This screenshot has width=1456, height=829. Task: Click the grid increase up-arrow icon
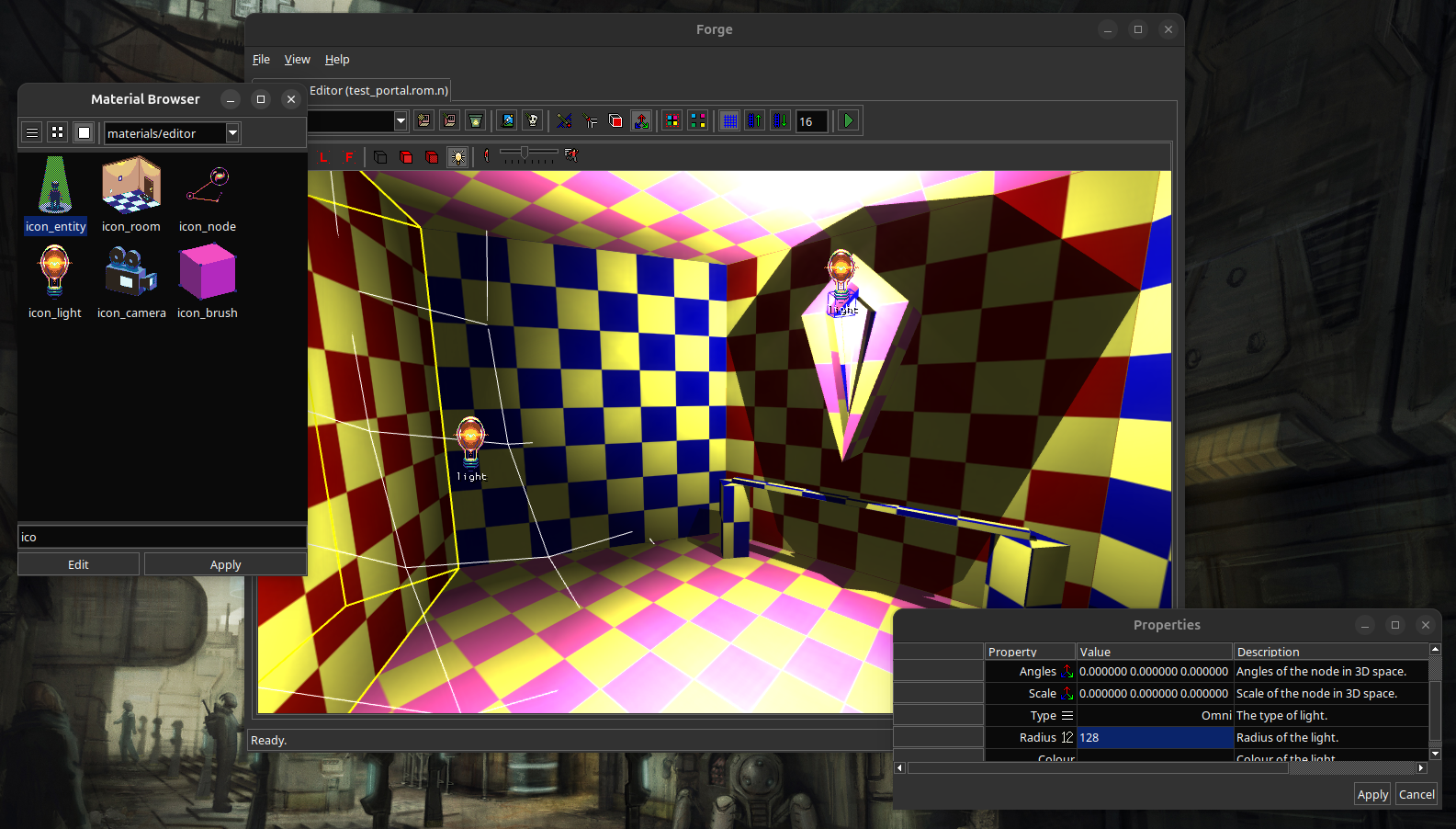click(754, 121)
